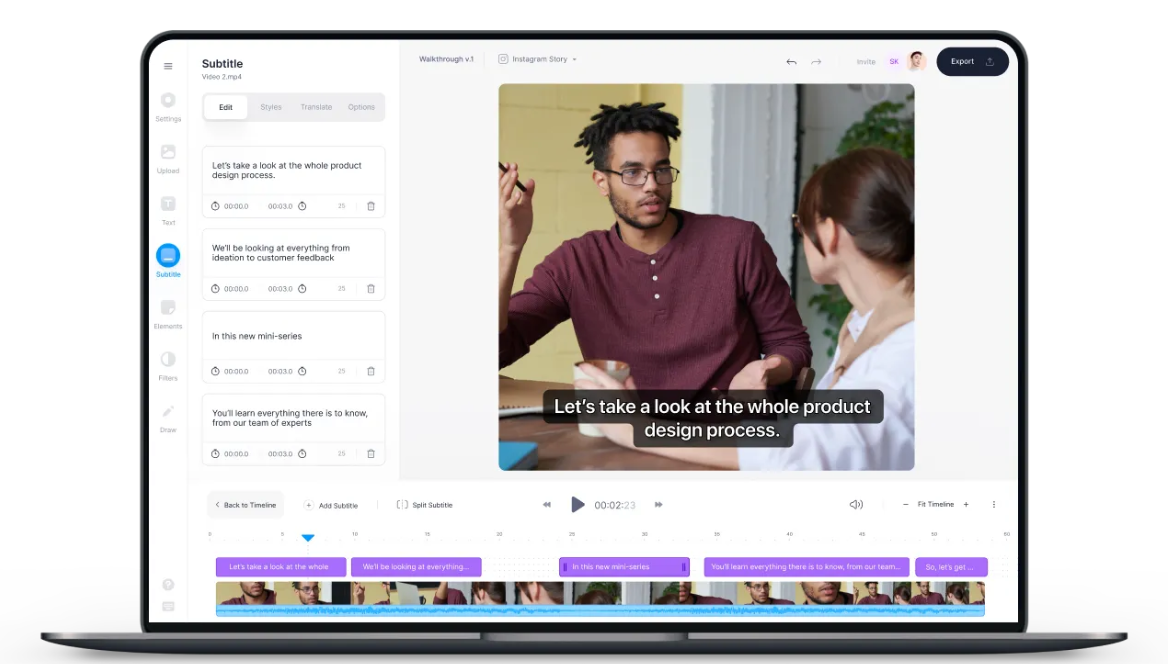Image resolution: width=1168 pixels, height=664 pixels.
Task: Select 'Let's take a look at the whole' timeline clip
Action: click(281, 567)
